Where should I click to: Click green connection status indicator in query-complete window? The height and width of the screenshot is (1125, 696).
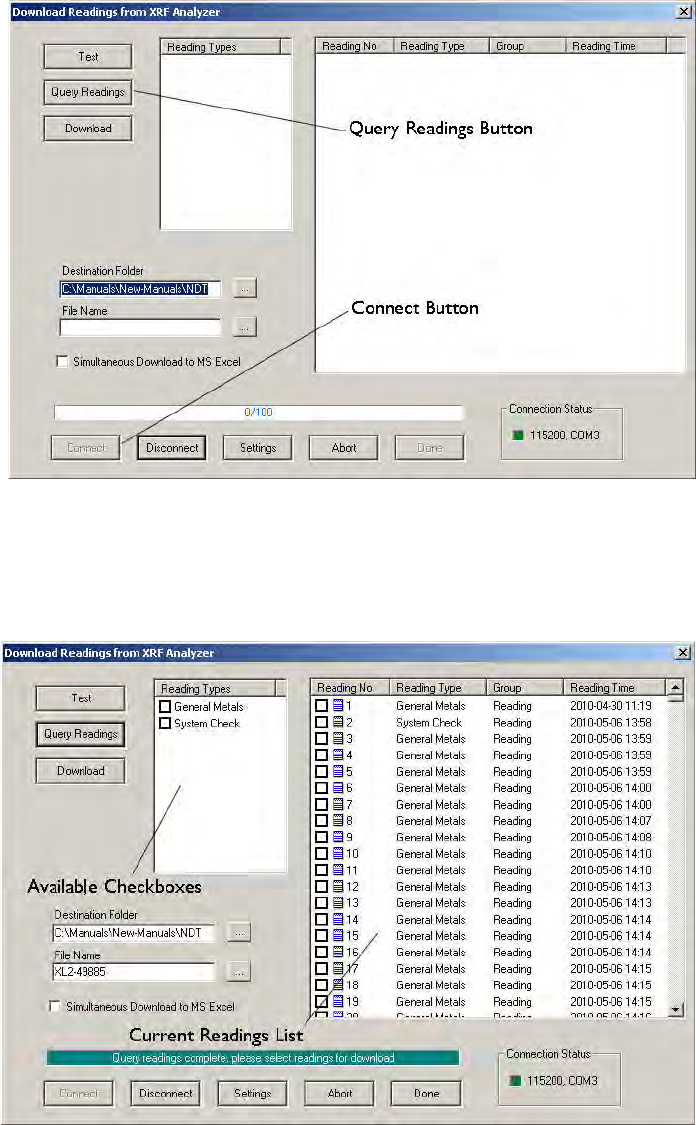(514, 1081)
